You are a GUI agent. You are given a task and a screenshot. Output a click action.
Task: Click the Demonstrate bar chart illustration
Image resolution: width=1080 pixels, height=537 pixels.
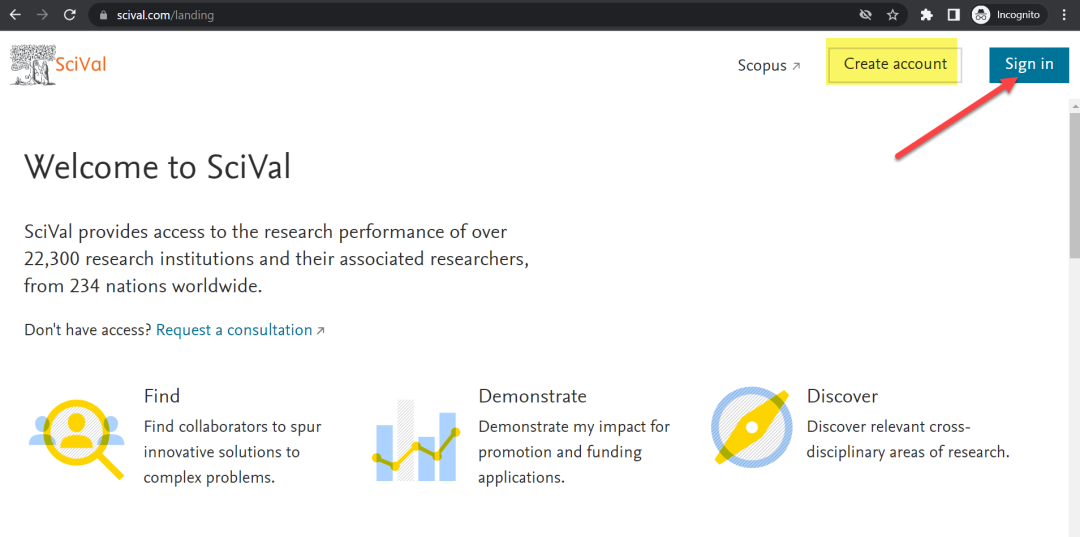click(416, 441)
